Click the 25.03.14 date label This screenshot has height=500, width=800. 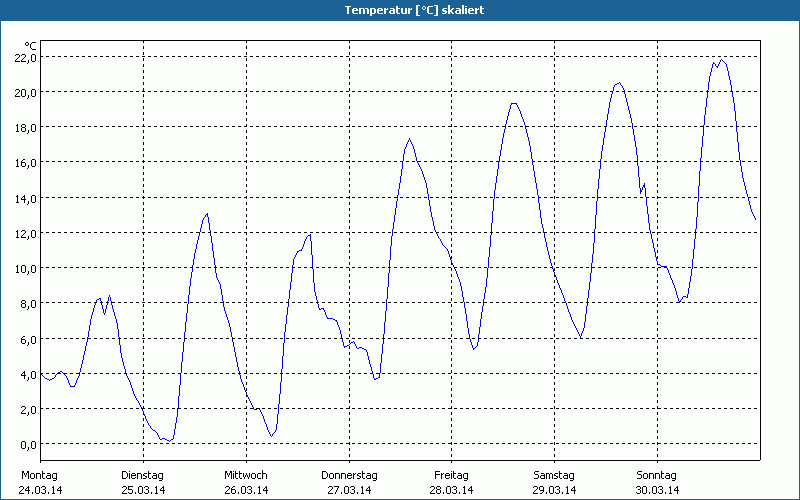pyautogui.click(x=142, y=490)
